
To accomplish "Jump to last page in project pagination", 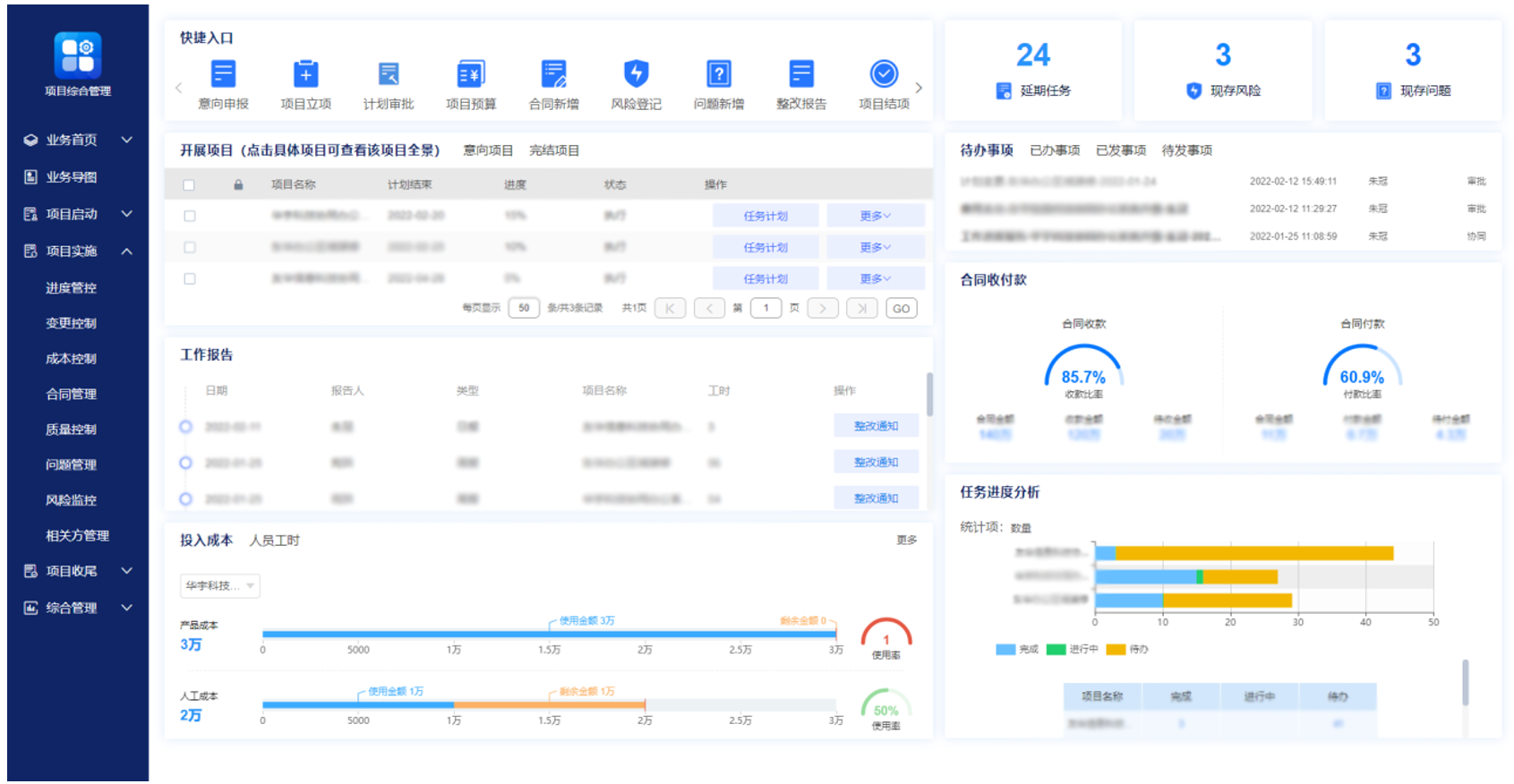I will 862,308.
